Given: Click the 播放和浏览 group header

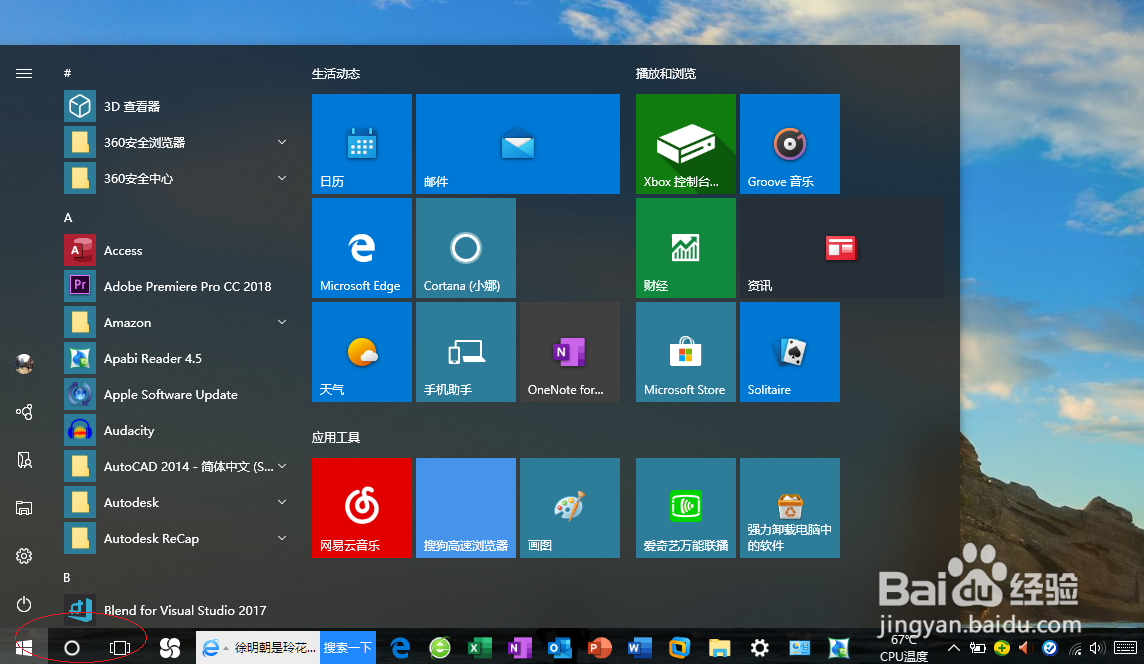Looking at the screenshot, I should (x=666, y=74).
